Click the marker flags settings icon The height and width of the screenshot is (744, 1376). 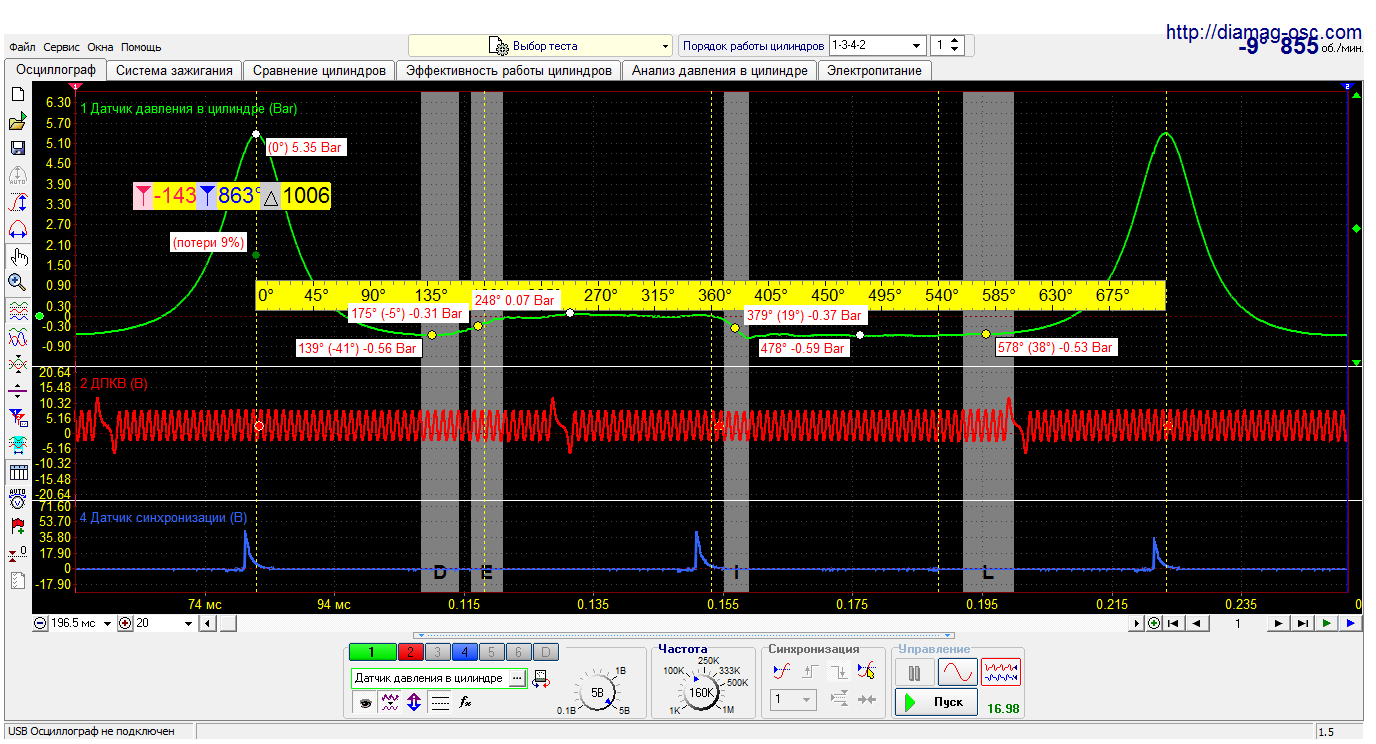tap(17, 416)
